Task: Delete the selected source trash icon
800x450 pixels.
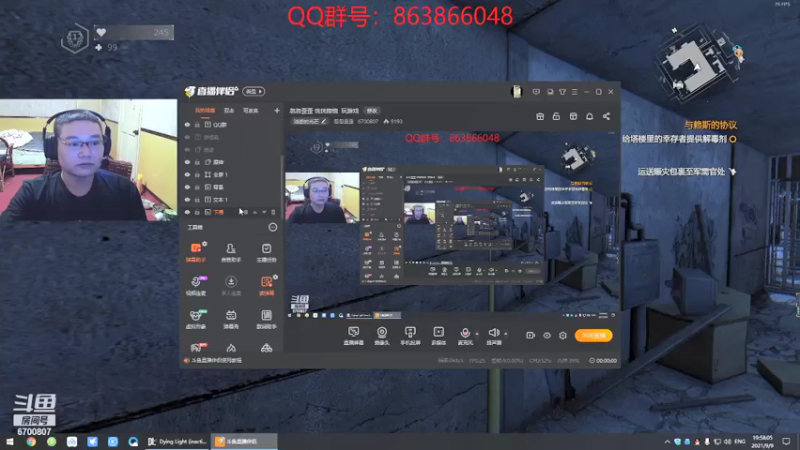Action: tap(273, 212)
